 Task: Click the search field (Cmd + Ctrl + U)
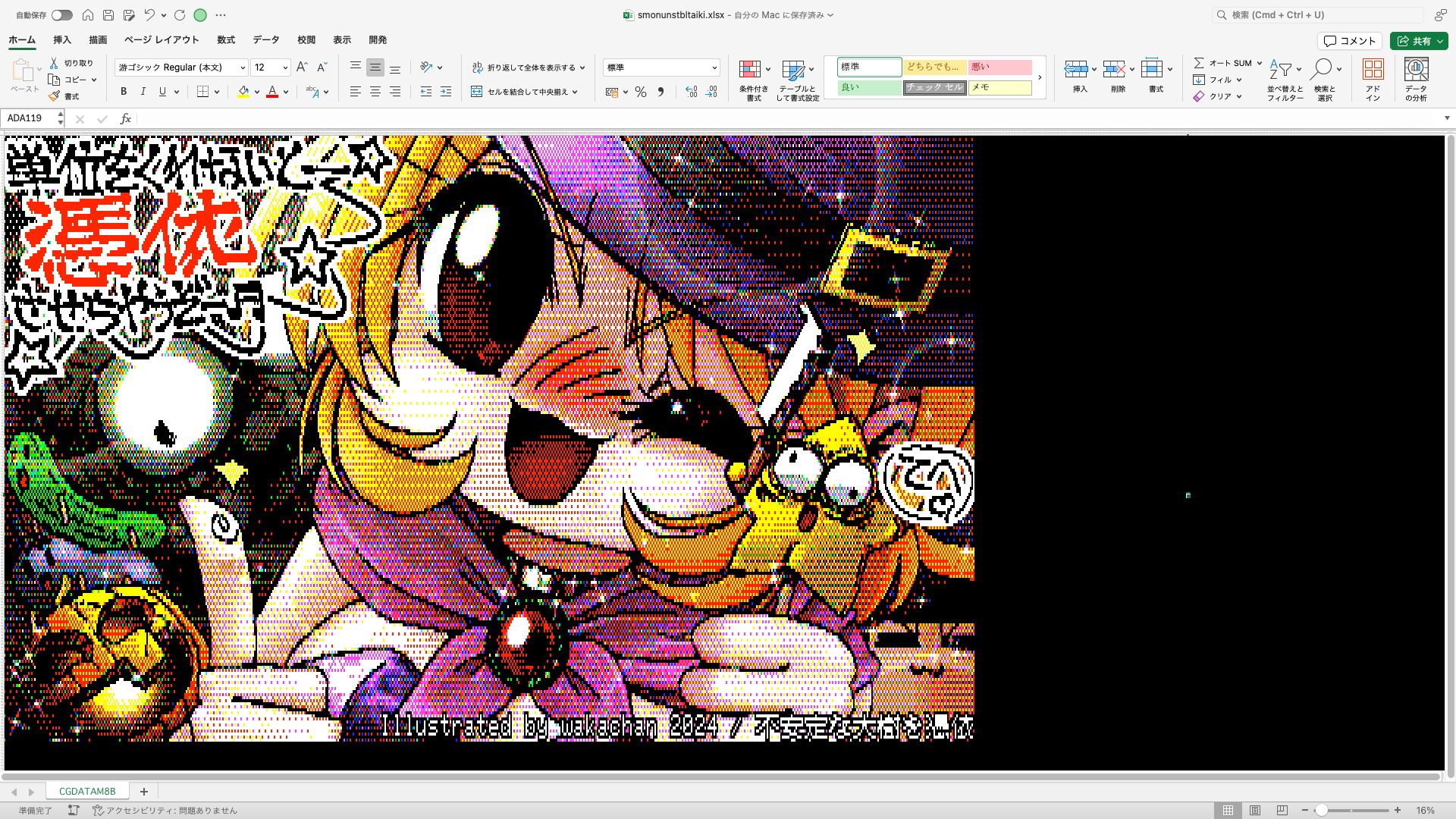1317,15
